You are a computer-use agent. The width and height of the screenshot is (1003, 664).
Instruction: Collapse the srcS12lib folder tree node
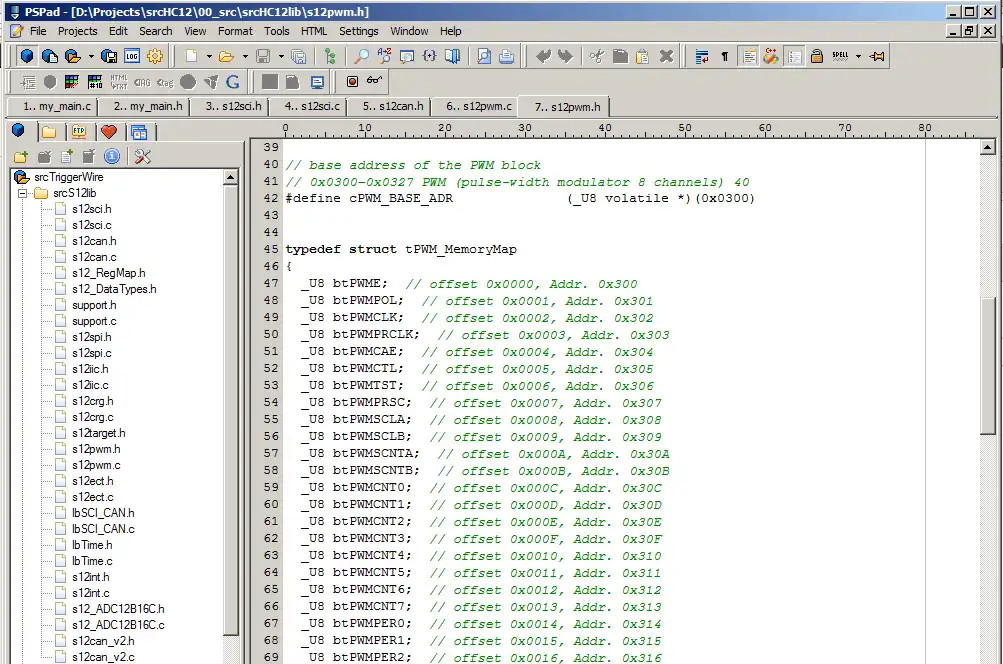point(23,193)
